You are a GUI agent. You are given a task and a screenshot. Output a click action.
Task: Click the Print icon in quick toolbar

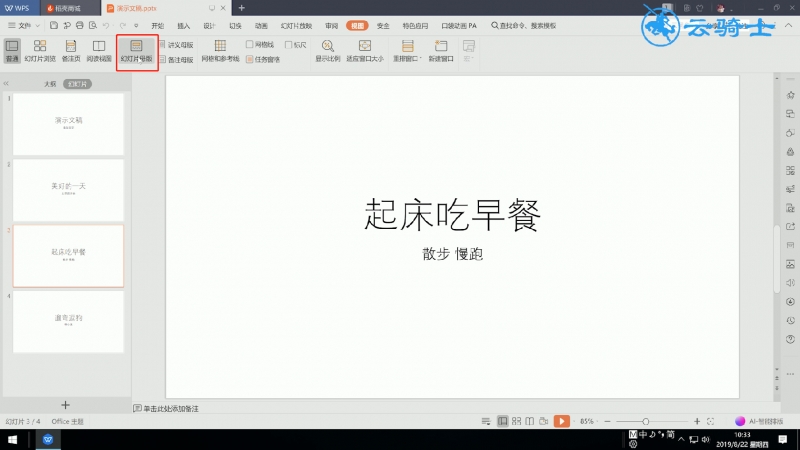coord(80,25)
